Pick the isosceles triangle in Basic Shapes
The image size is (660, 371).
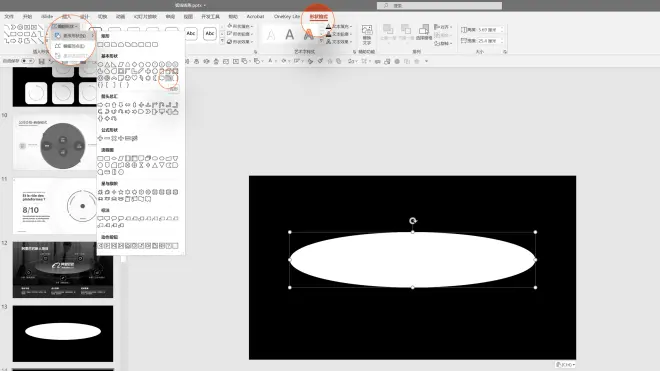(107, 64)
